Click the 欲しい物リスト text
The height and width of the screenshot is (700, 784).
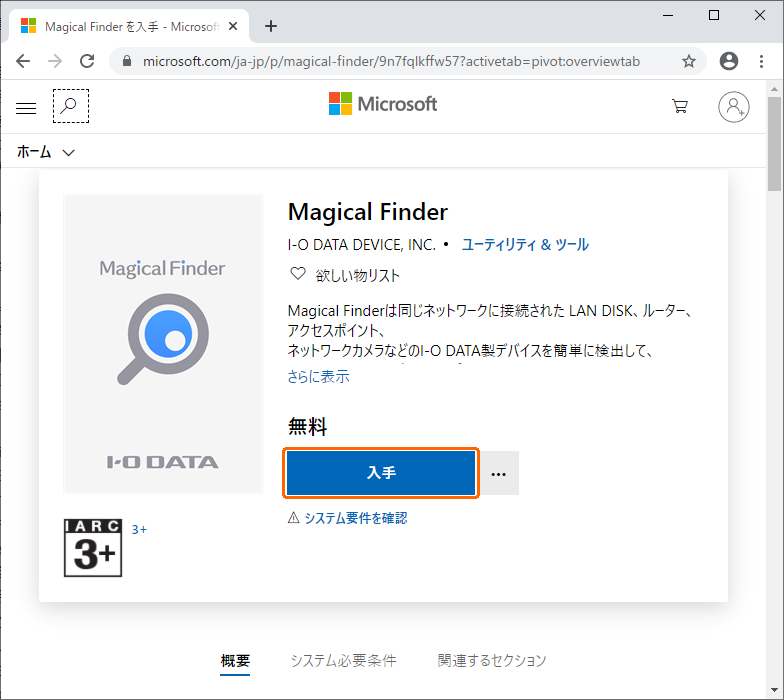coord(358,275)
